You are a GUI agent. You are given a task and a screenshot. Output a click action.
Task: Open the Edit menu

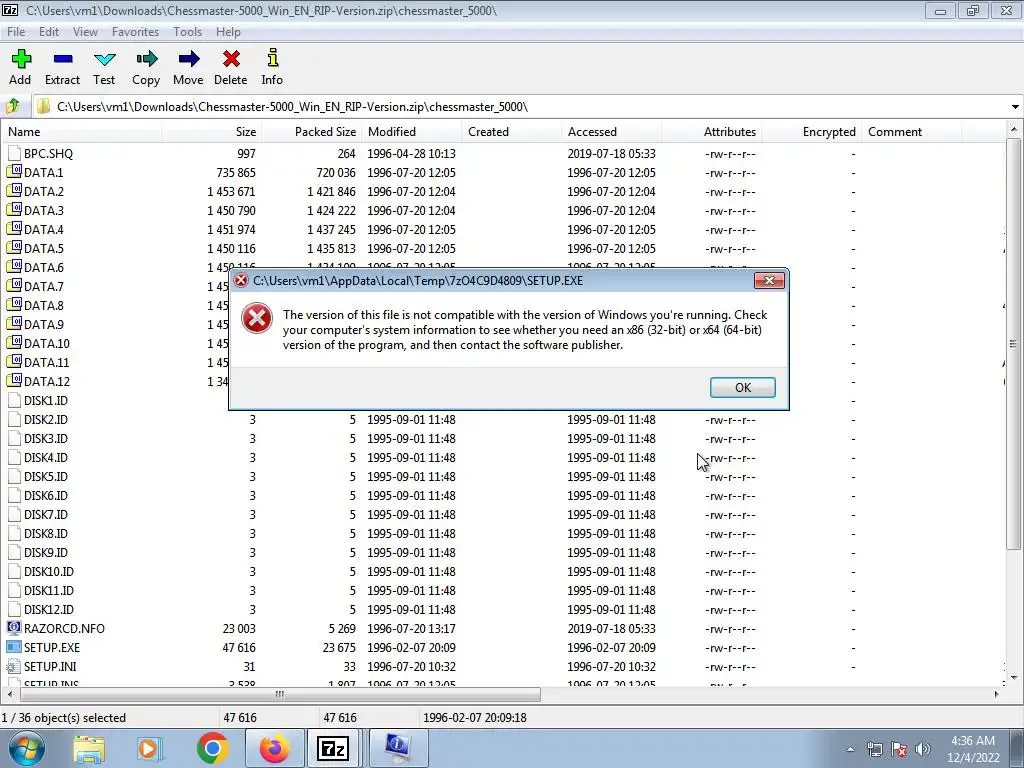point(49,31)
